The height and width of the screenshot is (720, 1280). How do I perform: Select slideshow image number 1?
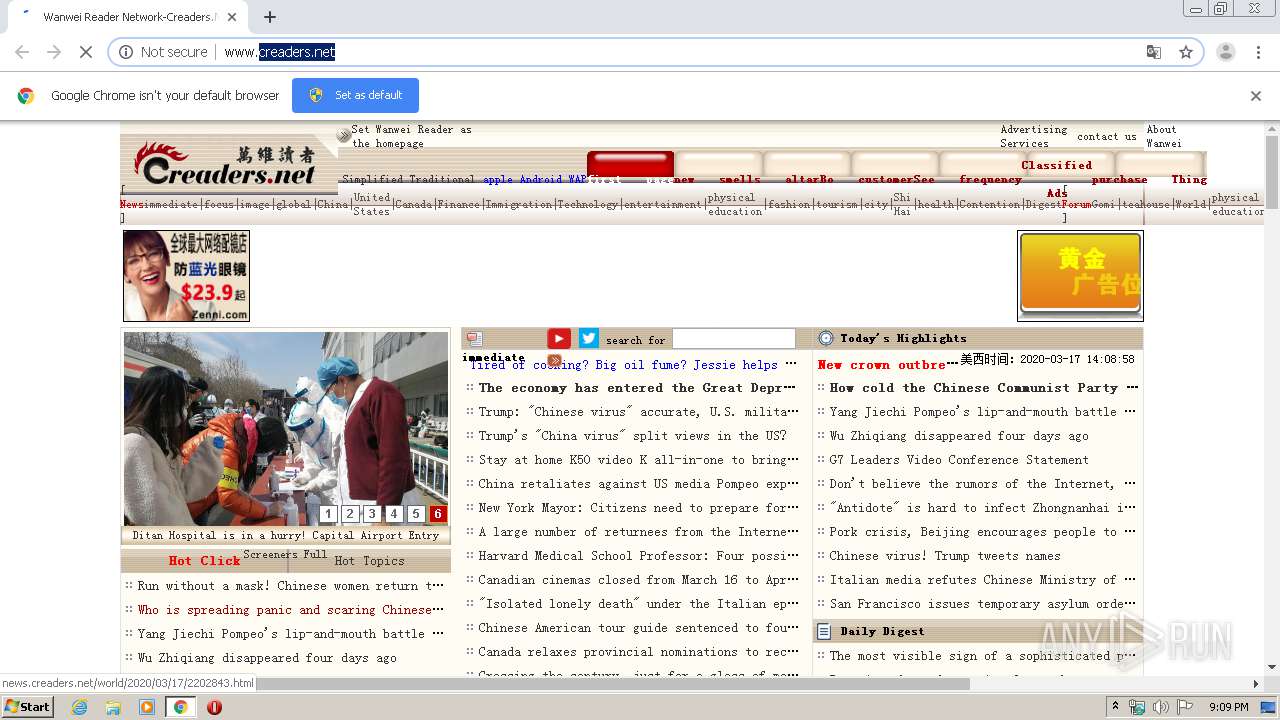click(328, 514)
